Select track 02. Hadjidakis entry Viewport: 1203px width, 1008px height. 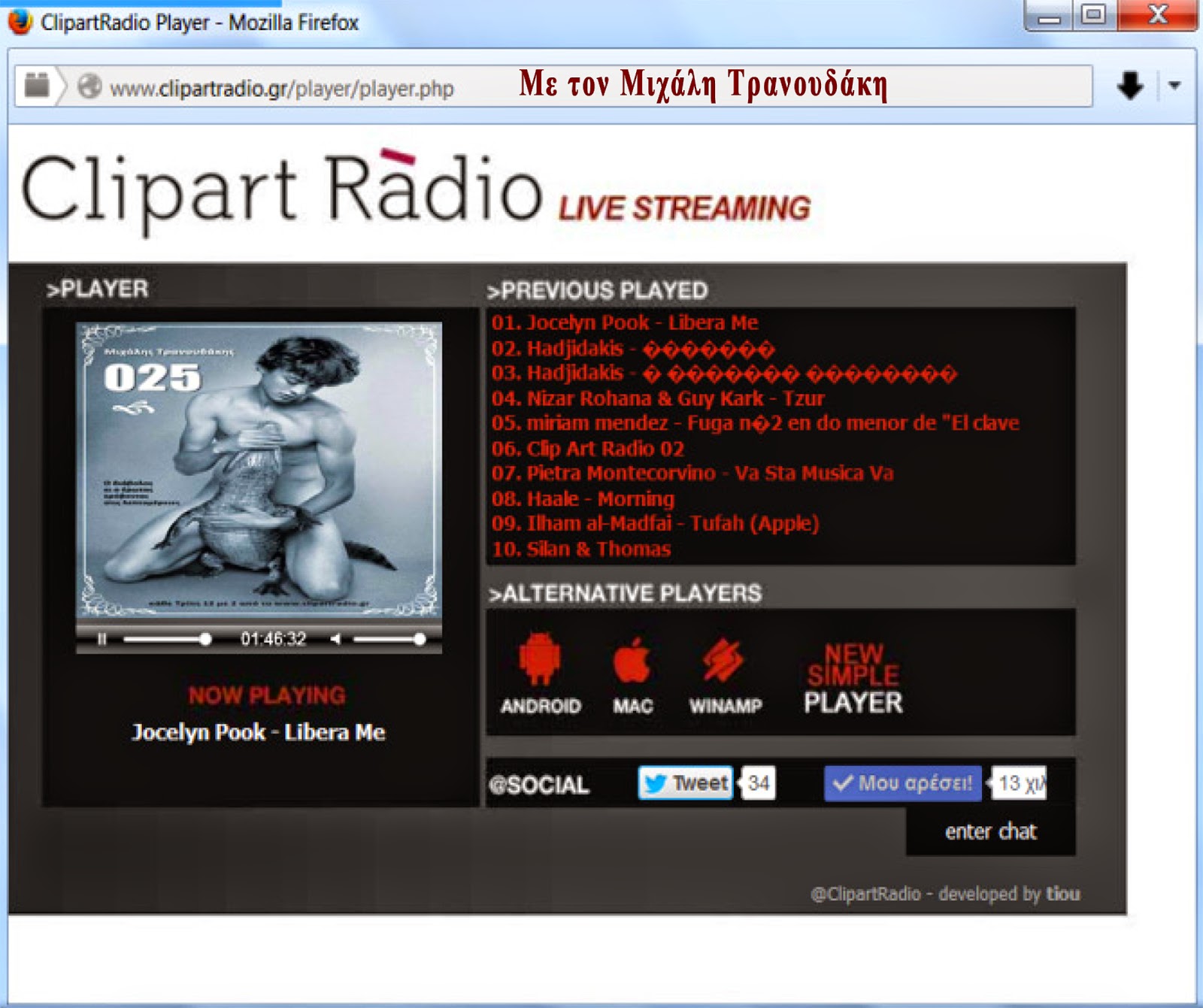coord(632,348)
